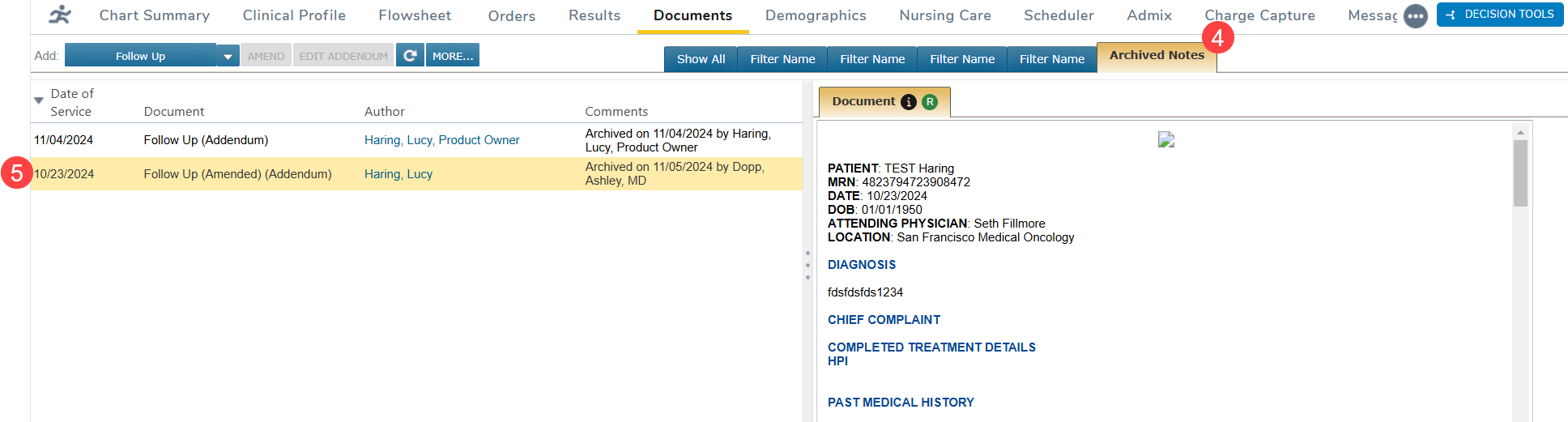Click the refresh icon next to Edit Addendum
The image size is (1568, 422).
[410, 55]
